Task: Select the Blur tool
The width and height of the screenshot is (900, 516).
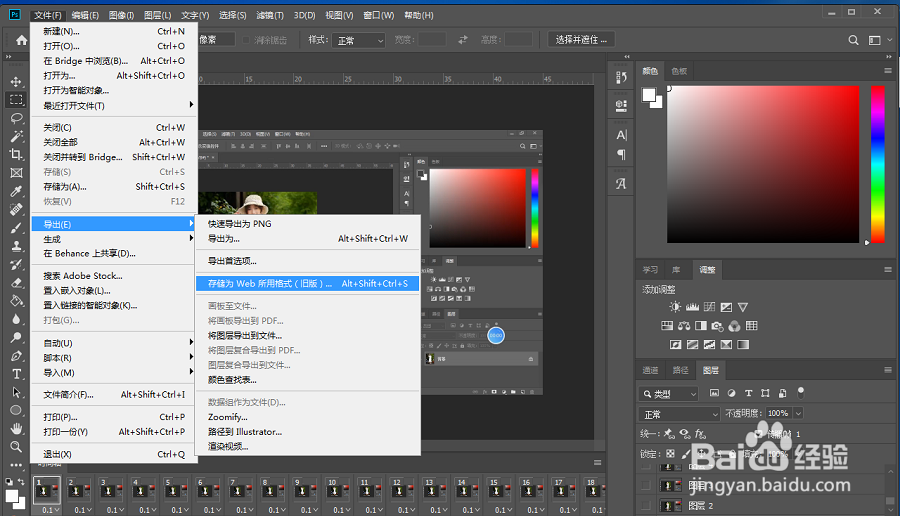Action: pyautogui.click(x=16, y=319)
